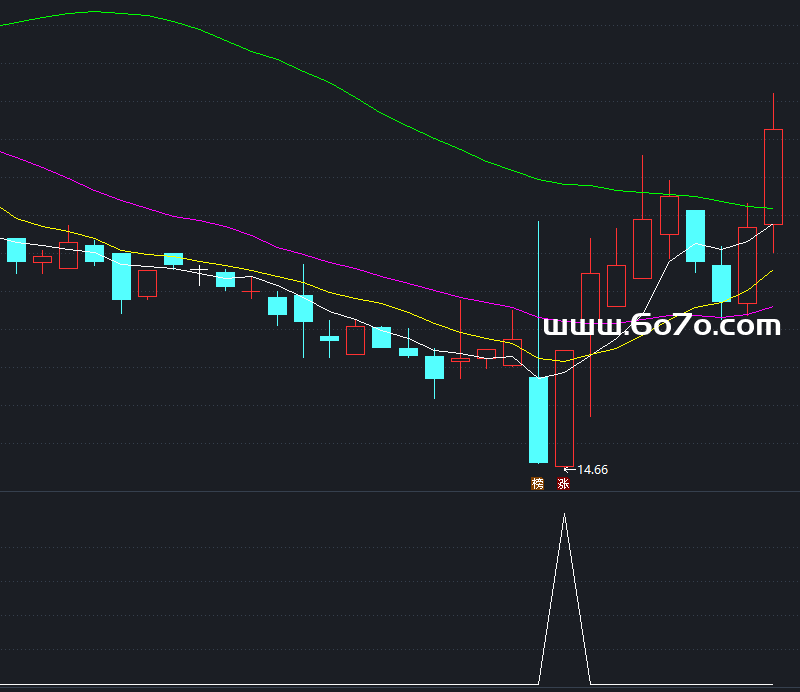Click the 榜 marker icon below the candles
800x692 pixels.
(538, 484)
